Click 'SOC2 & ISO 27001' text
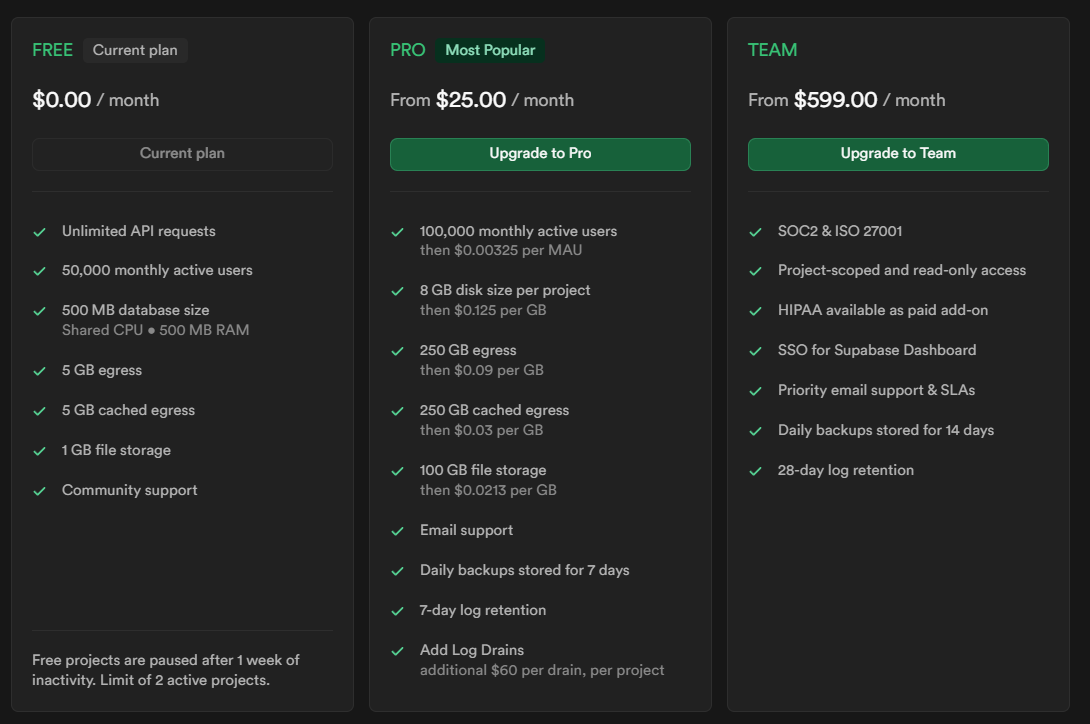This screenshot has width=1090, height=724. click(840, 231)
